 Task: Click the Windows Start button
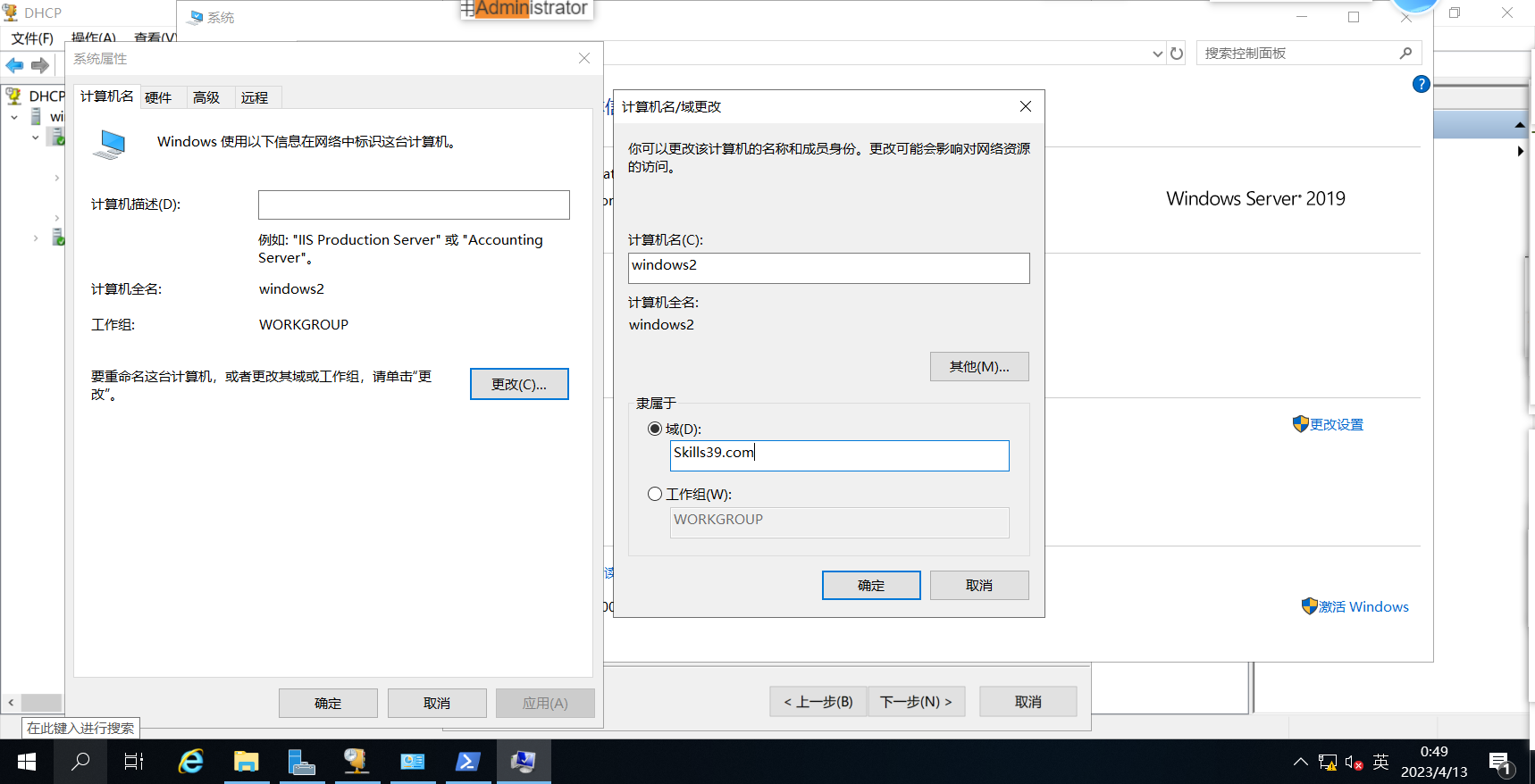(27, 762)
